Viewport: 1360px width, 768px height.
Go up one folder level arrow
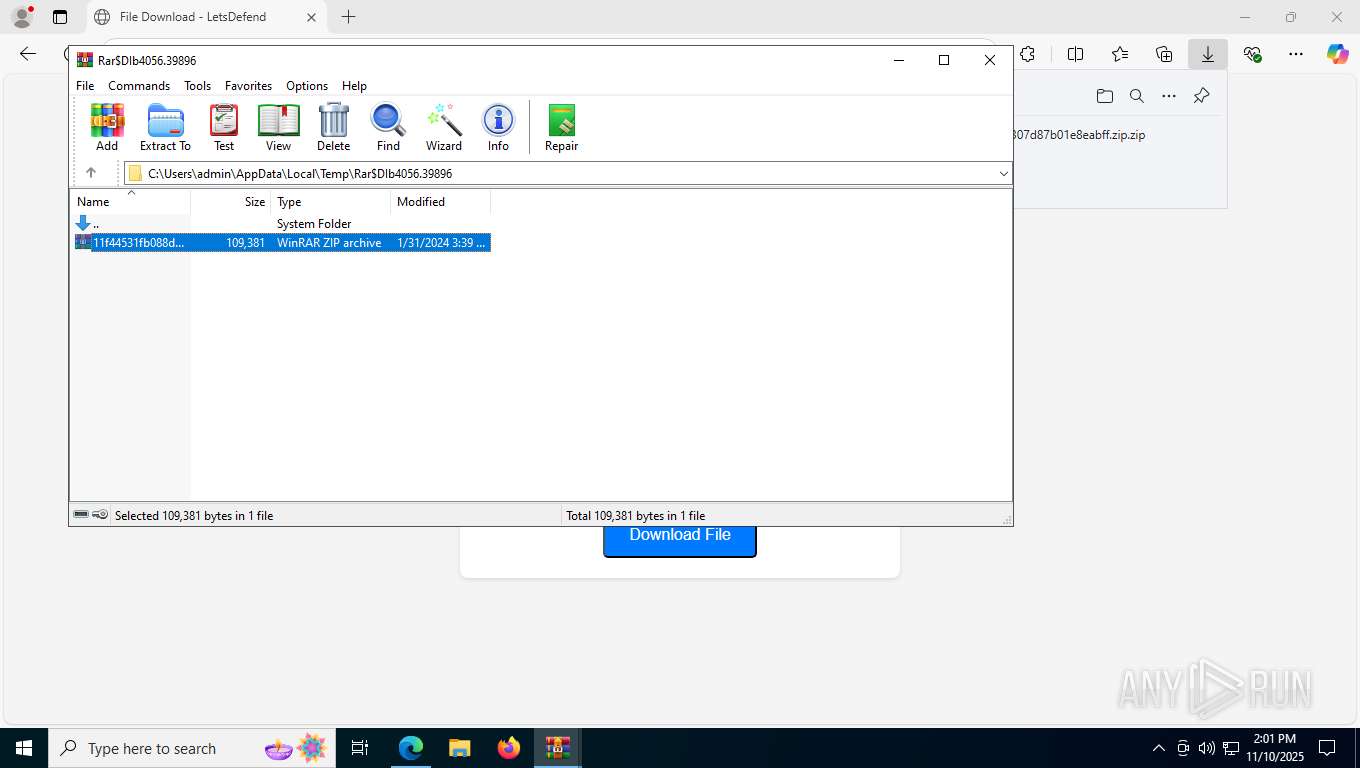coord(91,173)
